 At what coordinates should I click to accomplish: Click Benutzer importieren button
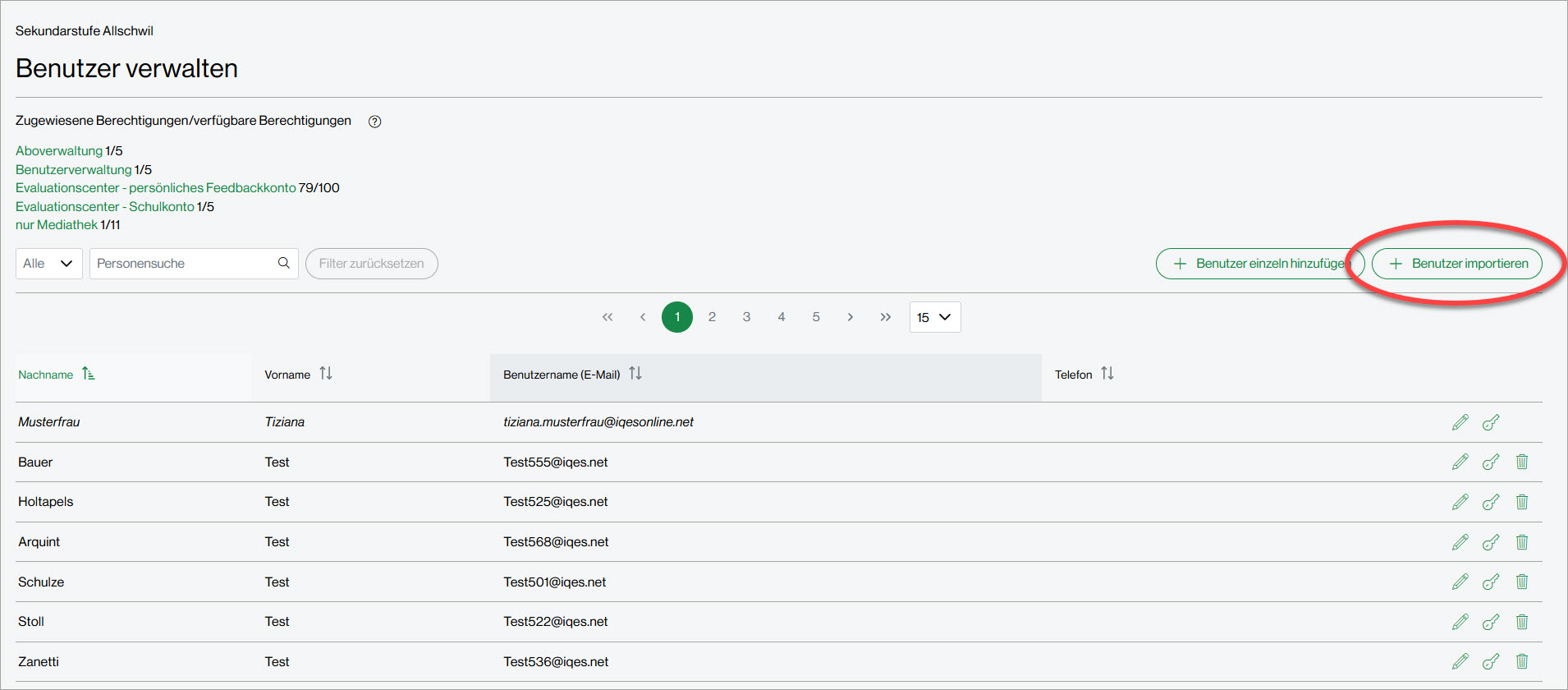coord(1457,264)
